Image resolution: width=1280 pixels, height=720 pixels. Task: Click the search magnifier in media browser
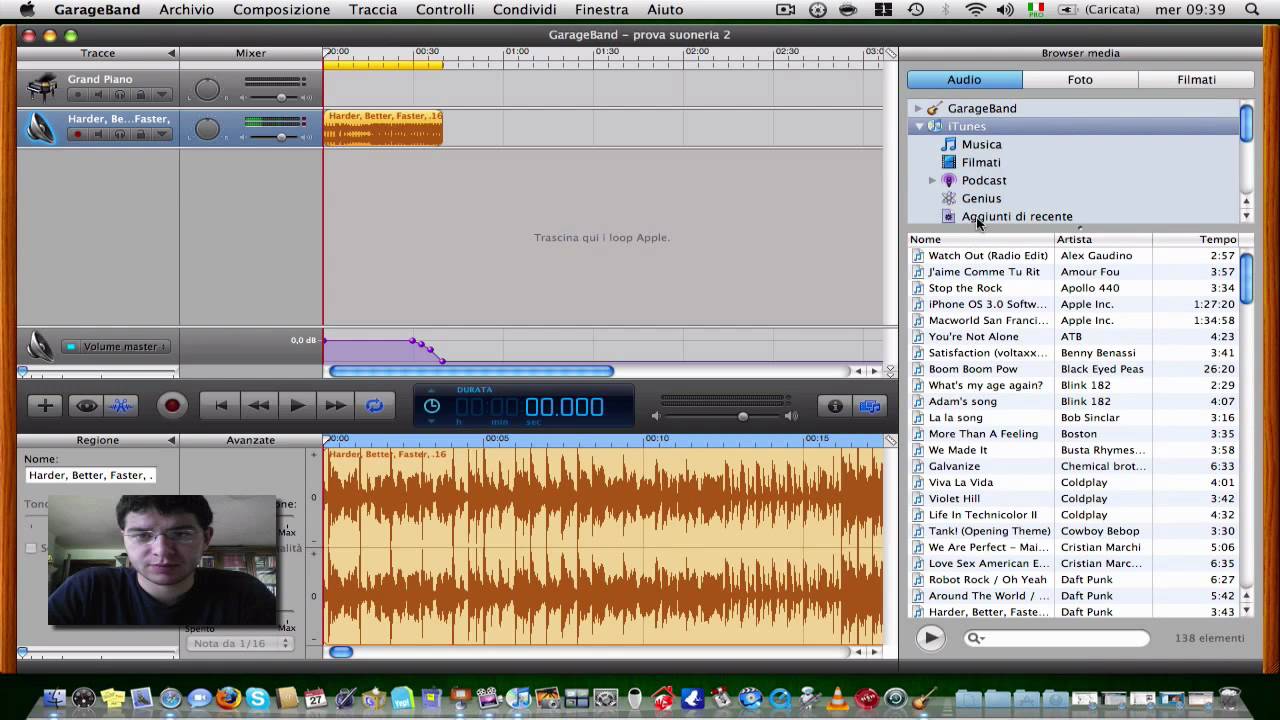click(x=975, y=638)
